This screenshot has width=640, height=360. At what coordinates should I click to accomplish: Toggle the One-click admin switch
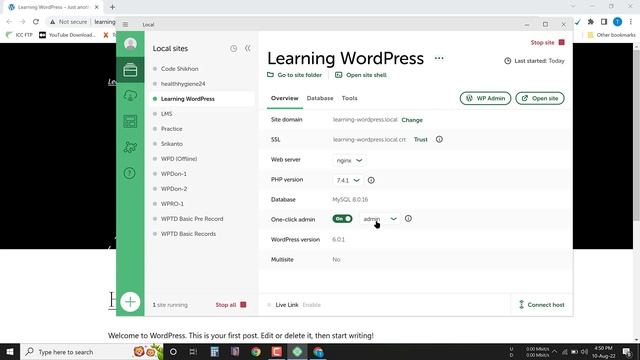(x=342, y=219)
